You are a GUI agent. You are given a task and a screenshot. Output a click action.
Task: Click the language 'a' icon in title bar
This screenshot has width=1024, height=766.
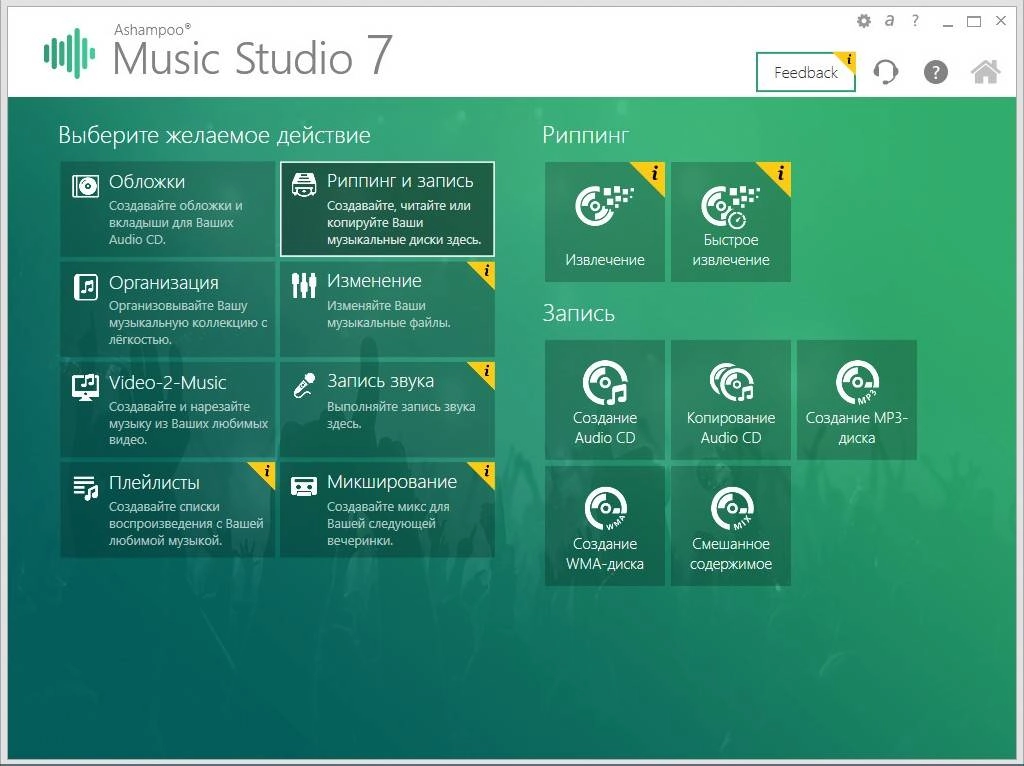tap(889, 21)
